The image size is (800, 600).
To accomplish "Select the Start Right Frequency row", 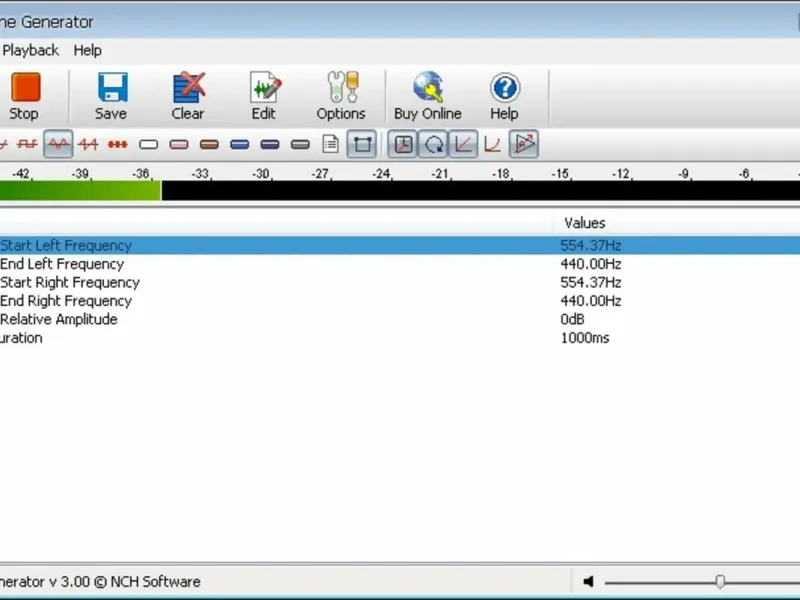I will coord(400,282).
